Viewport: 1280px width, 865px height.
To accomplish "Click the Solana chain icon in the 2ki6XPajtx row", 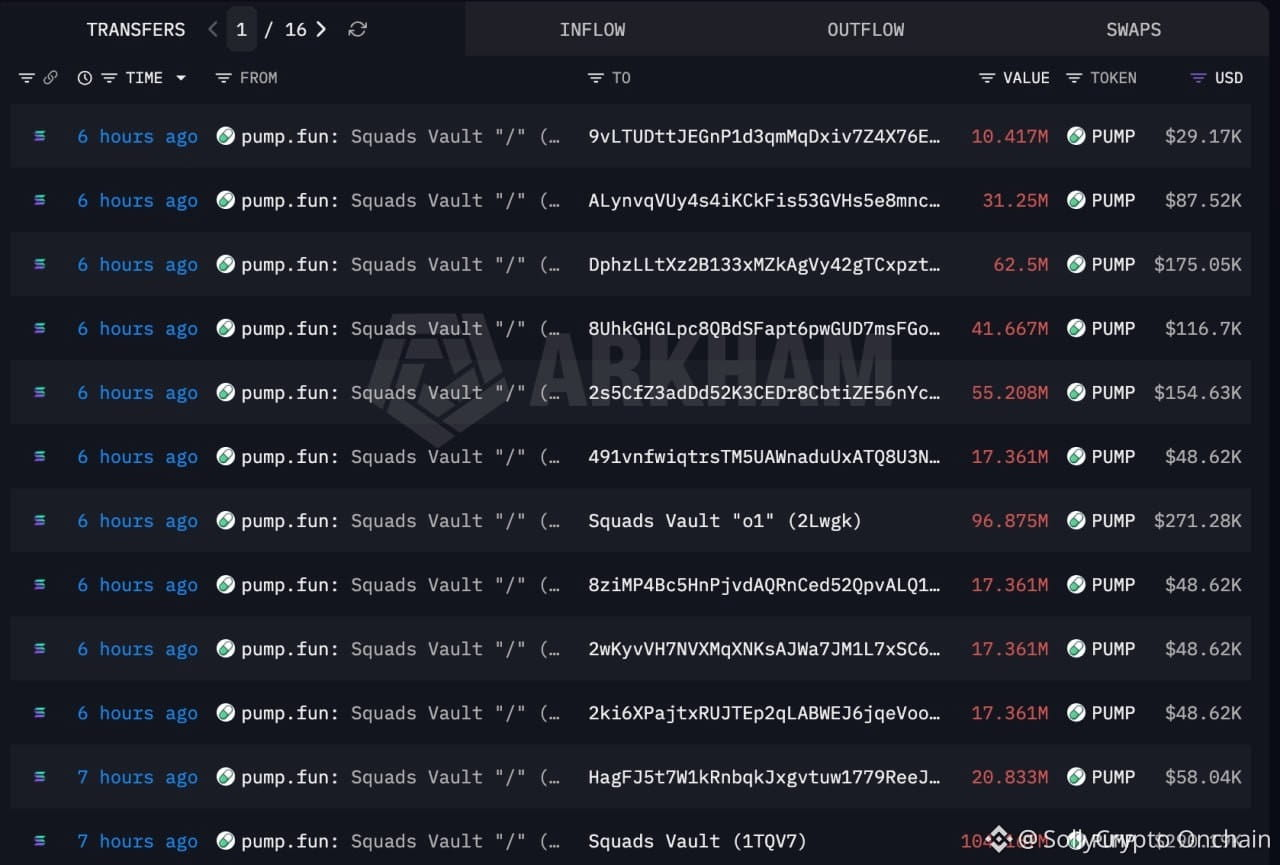I will 40,713.
